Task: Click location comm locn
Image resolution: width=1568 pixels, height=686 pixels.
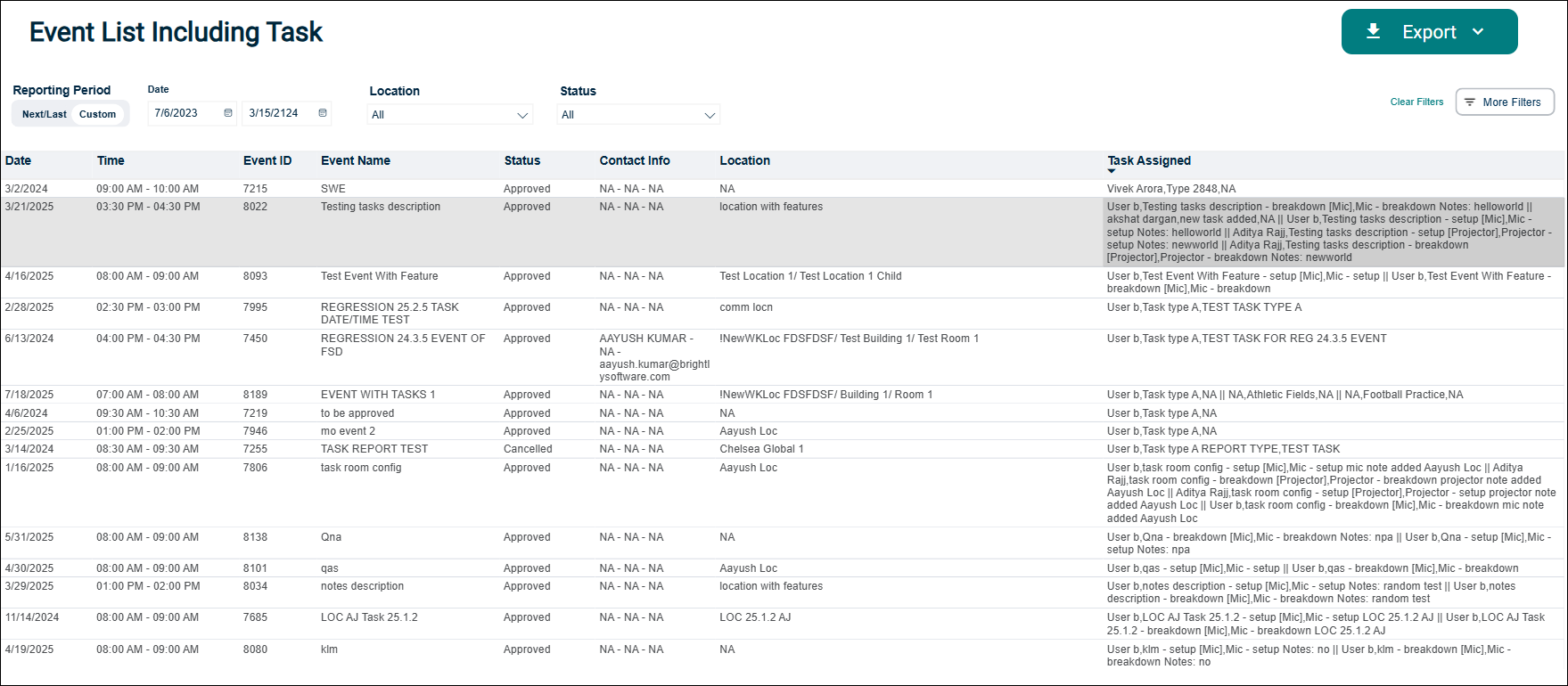Action: point(746,307)
